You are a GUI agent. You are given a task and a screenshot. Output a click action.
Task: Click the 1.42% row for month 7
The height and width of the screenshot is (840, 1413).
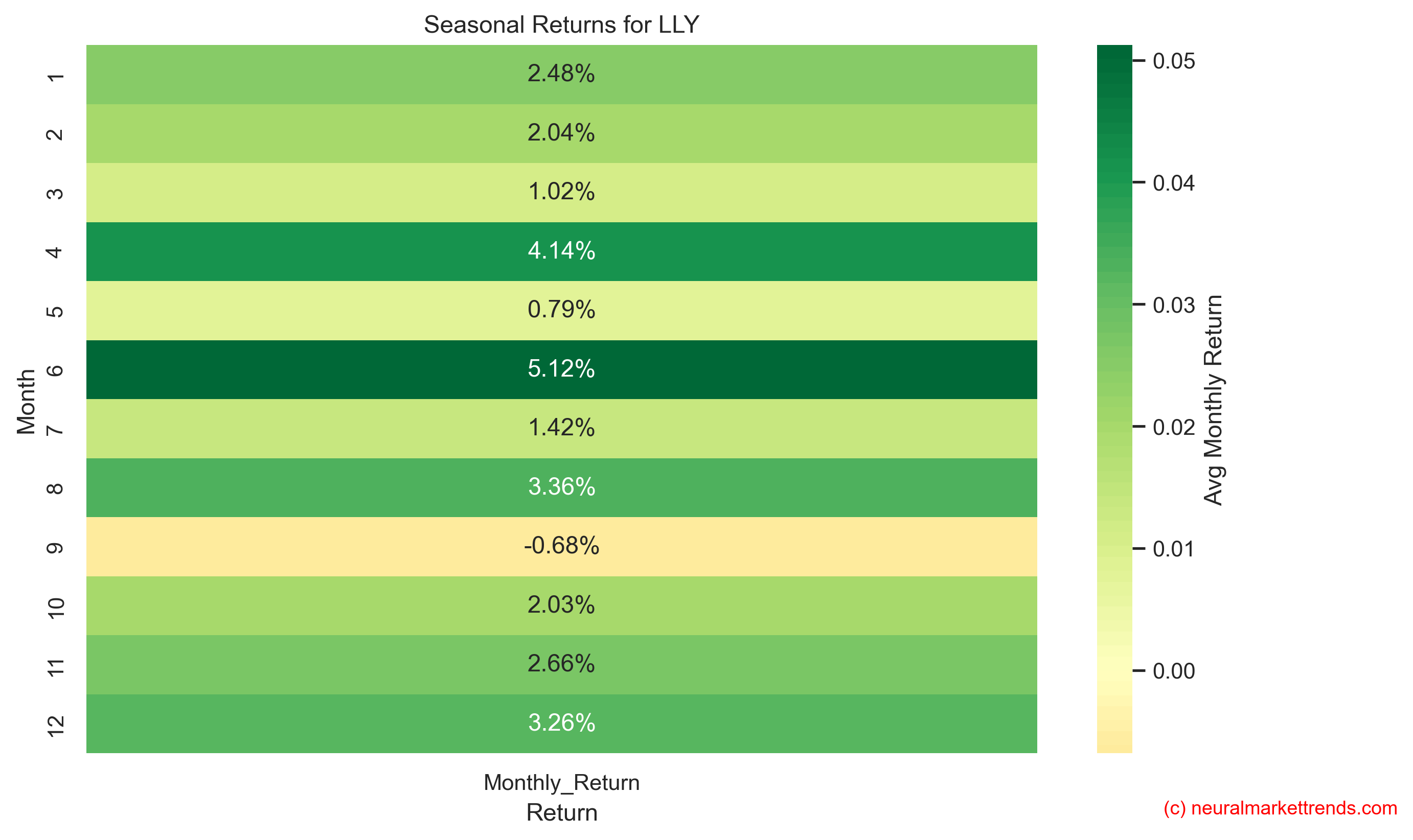click(561, 428)
